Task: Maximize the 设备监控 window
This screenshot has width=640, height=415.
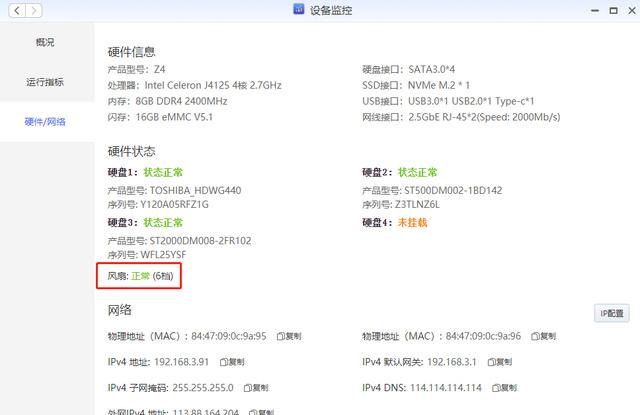Action: pos(613,11)
